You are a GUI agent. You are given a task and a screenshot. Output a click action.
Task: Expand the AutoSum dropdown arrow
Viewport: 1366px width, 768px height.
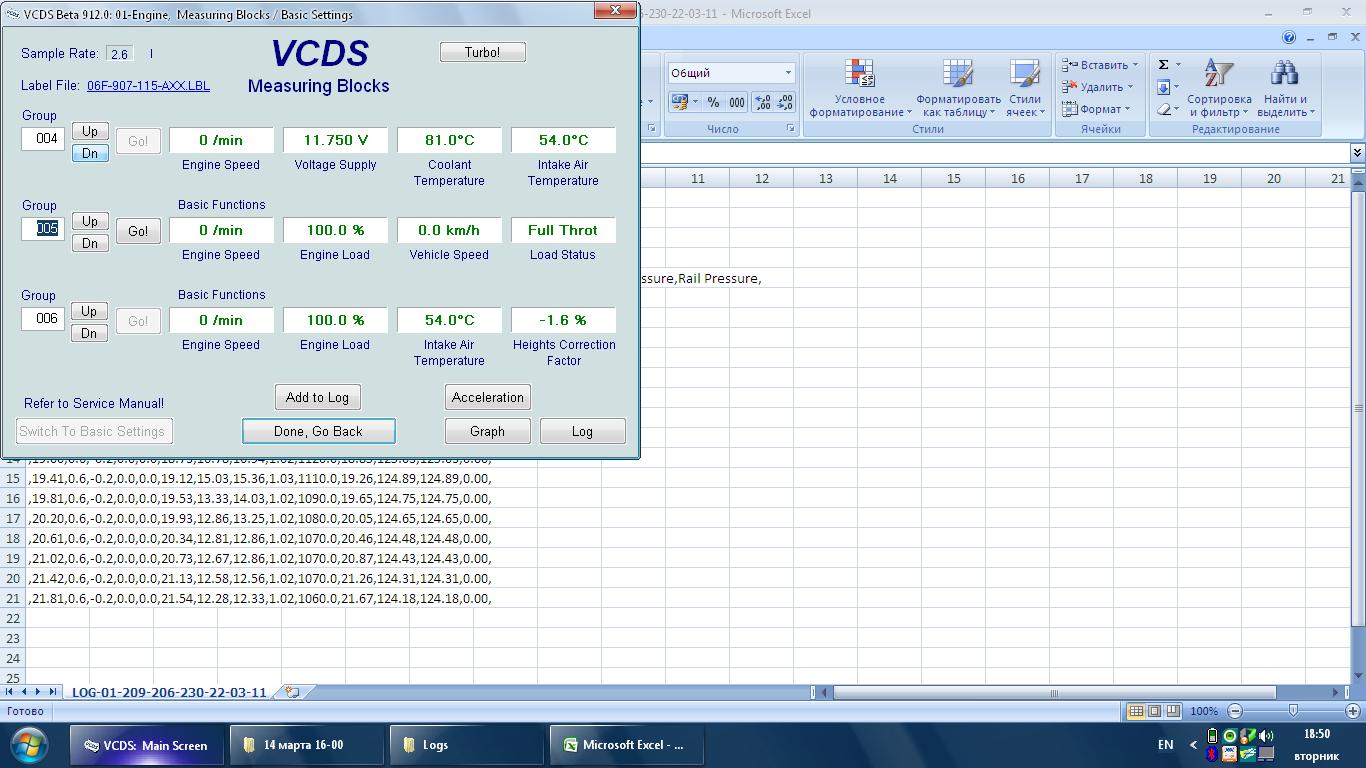coord(1178,65)
